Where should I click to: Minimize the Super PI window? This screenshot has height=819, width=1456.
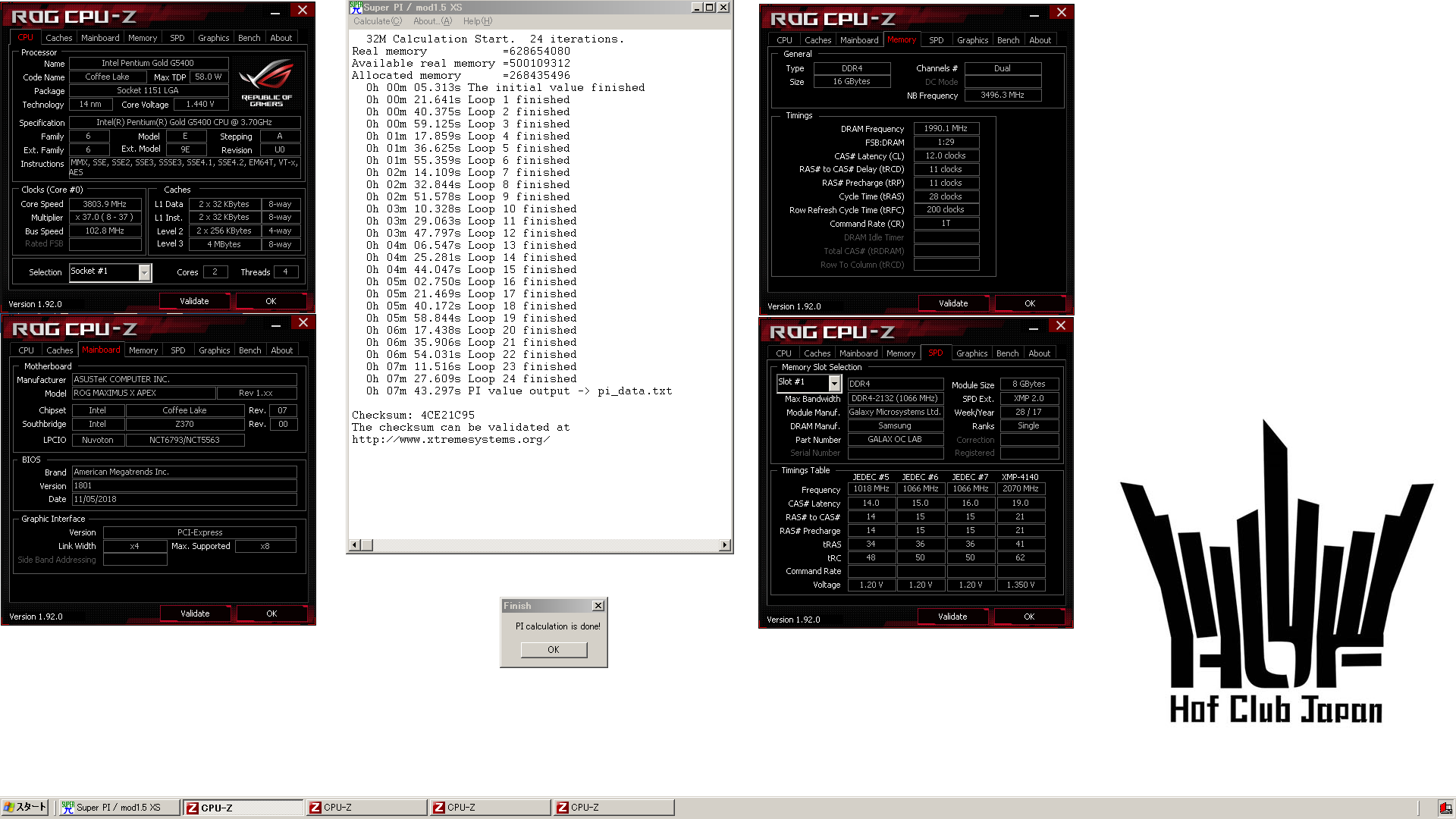click(x=696, y=8)
